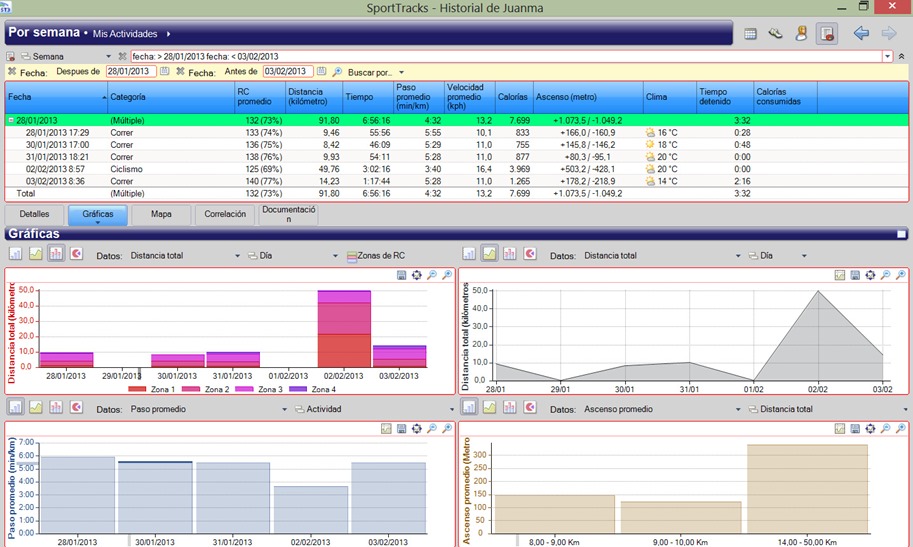
Task: Open the Documentación tab
Action: click(x=289, y=214)
